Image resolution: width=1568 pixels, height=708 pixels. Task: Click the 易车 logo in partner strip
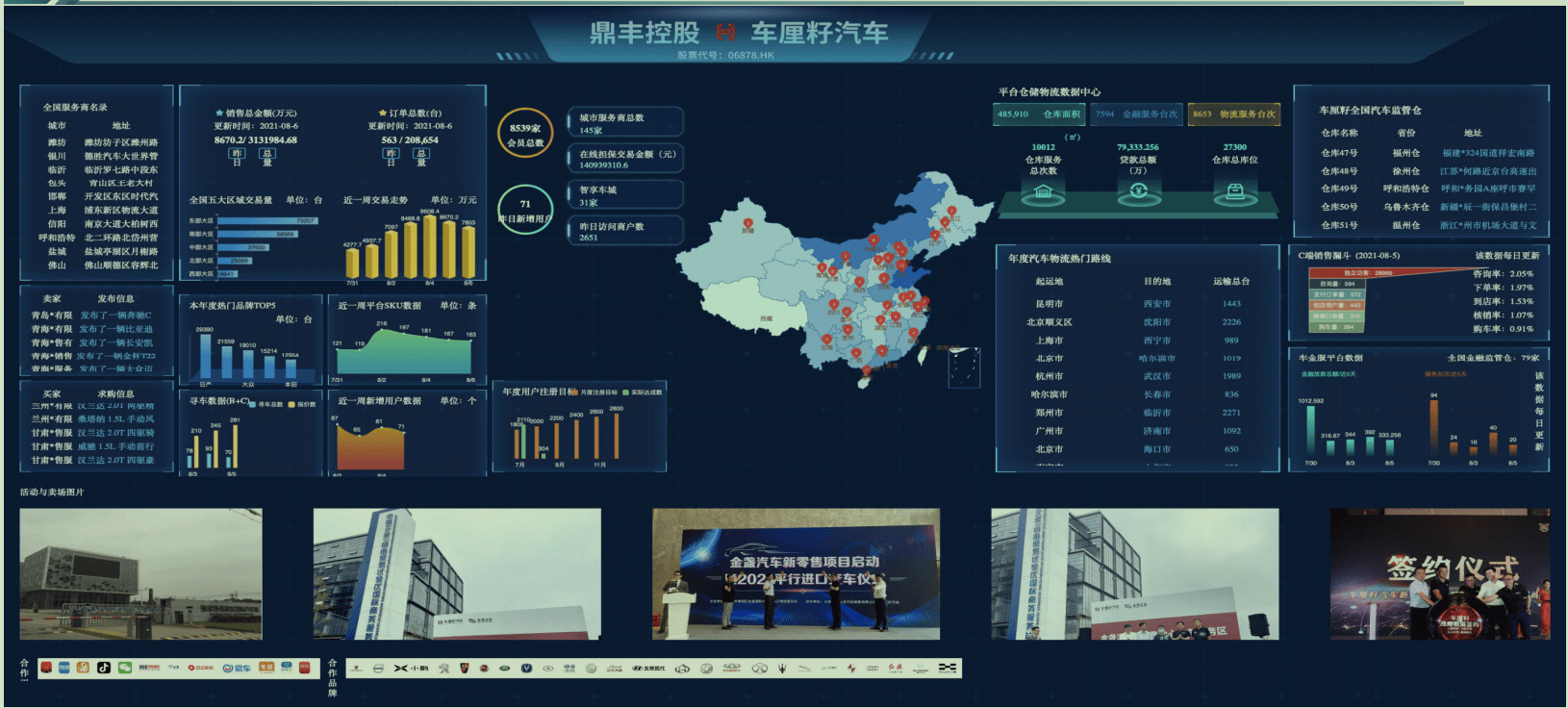click(237, 668)
